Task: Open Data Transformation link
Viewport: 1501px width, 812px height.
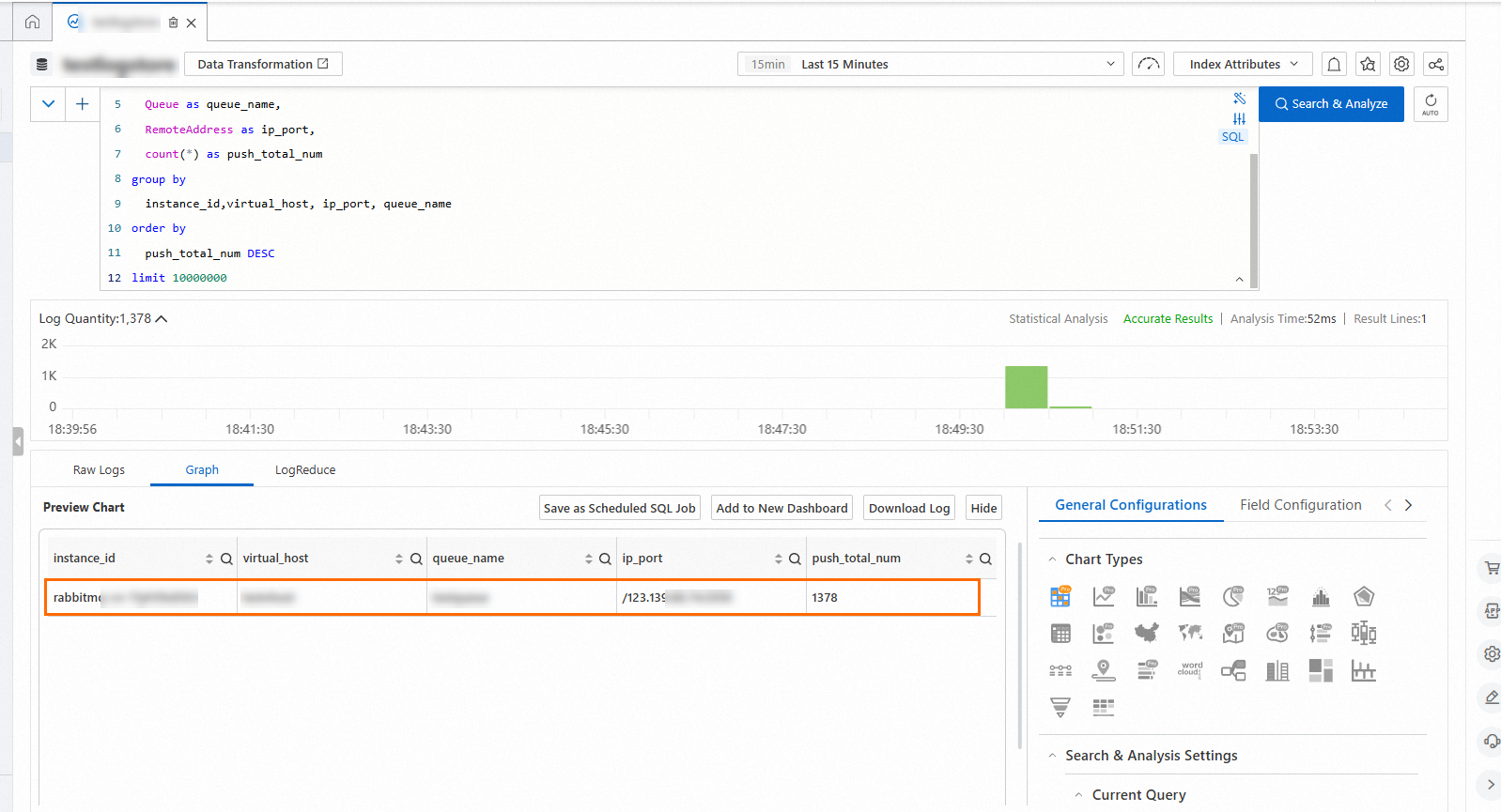Action: [263, 64]
